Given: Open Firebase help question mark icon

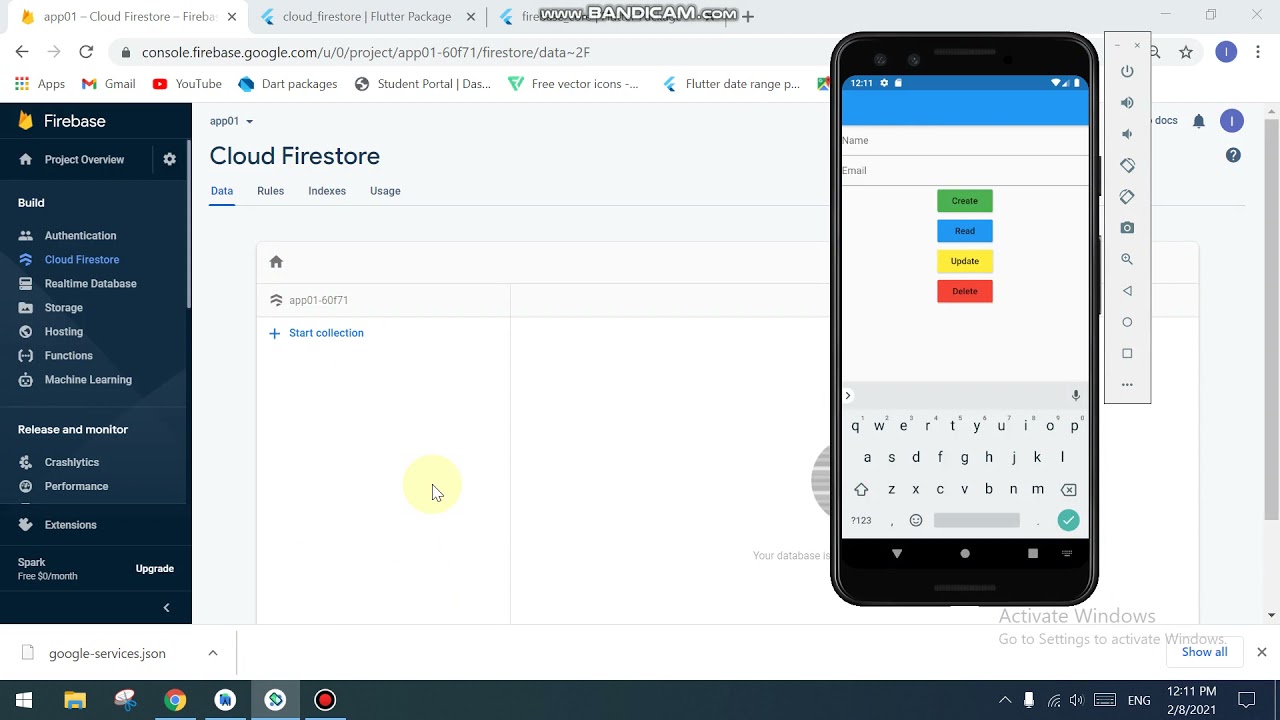Looking at the screenshot, I should point(1233,155).
